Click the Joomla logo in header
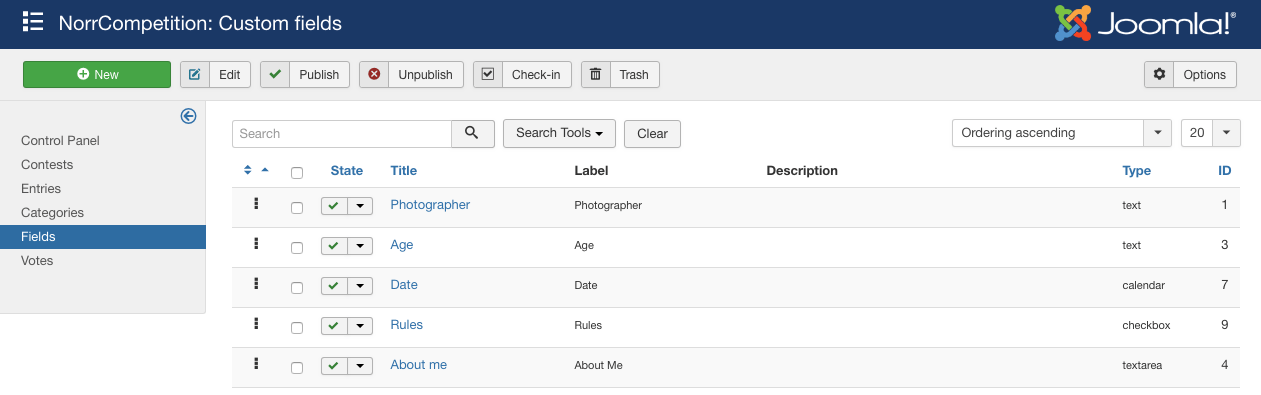1261x395 pixels. (1146, 24)
